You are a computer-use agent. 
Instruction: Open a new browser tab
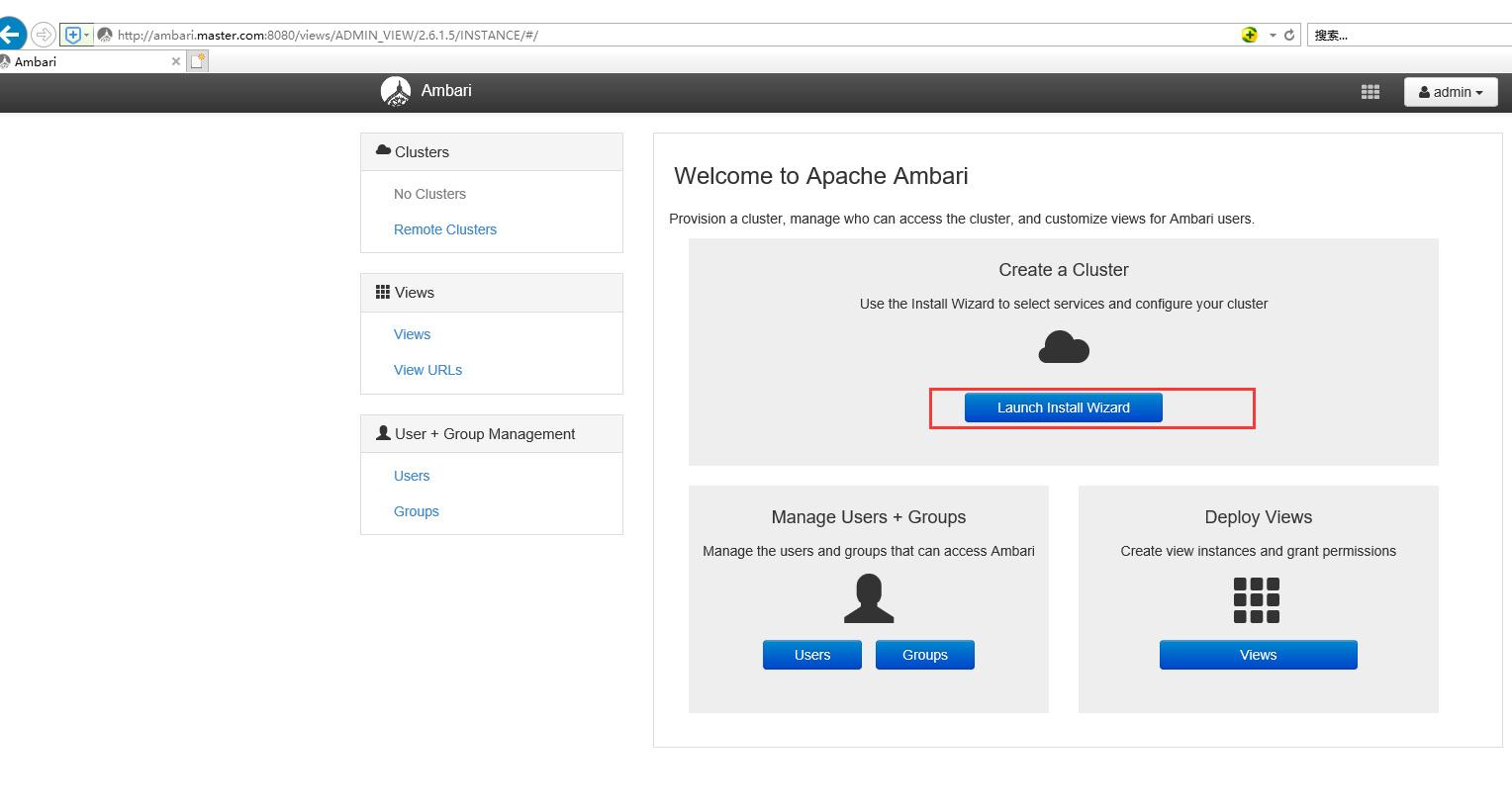(x=198, y=61)
